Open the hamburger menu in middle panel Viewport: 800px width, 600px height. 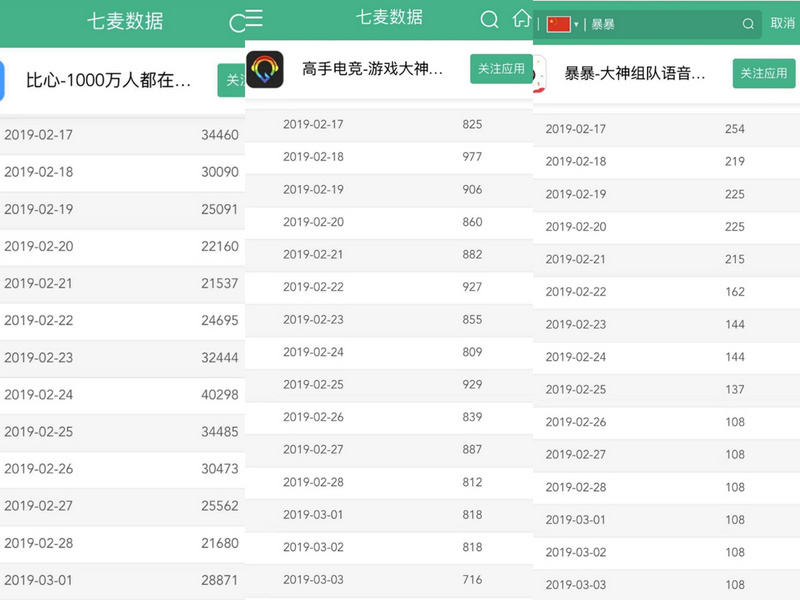click(255, 19)
